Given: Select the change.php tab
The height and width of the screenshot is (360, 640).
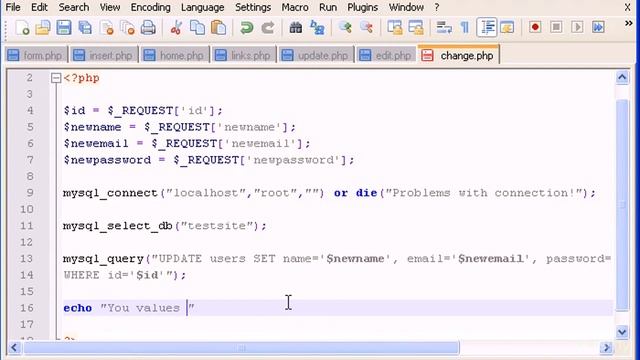Looking at the screenshot, I should click(458, 55).
